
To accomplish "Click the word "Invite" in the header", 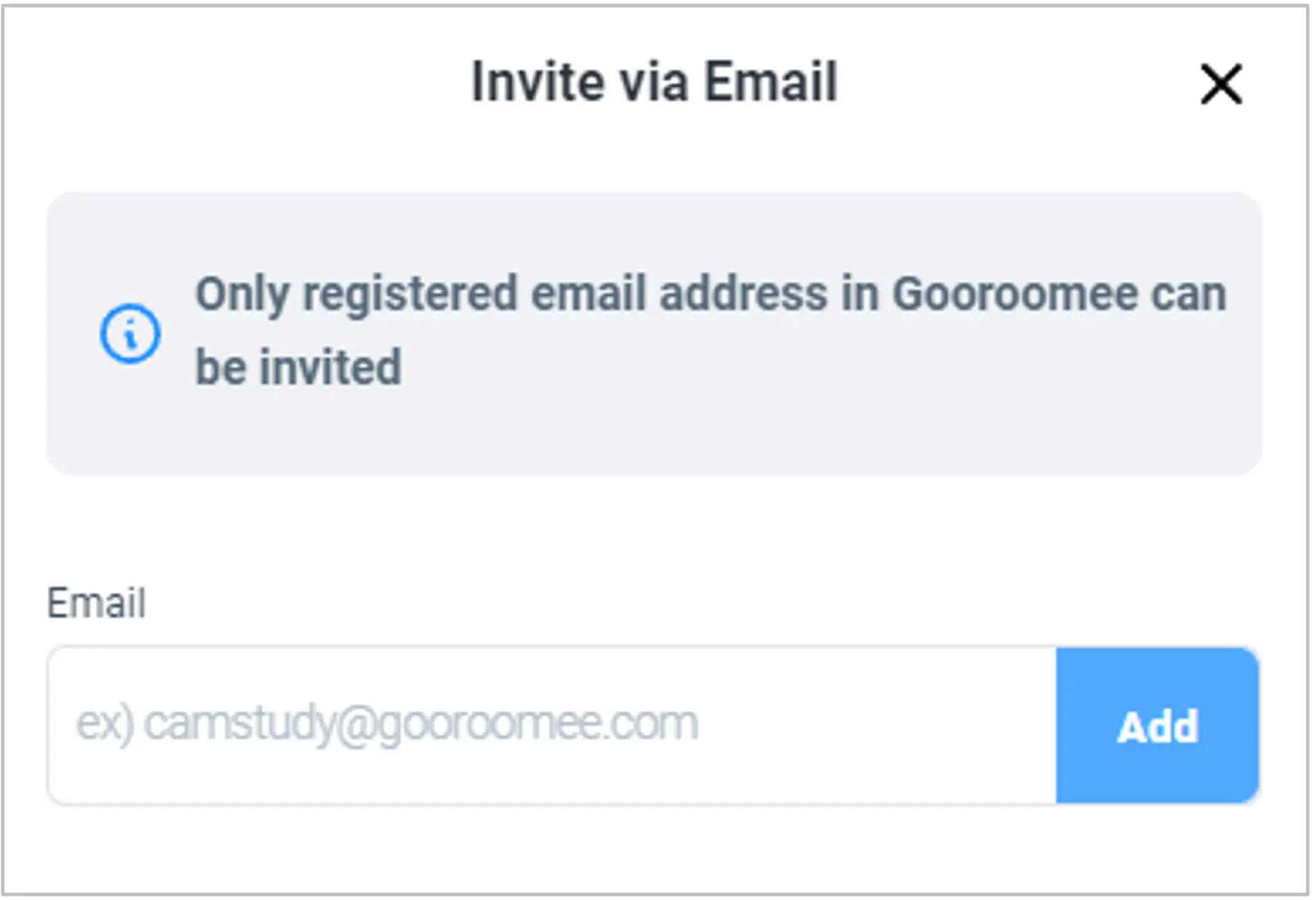I will [x=537, y=82].
